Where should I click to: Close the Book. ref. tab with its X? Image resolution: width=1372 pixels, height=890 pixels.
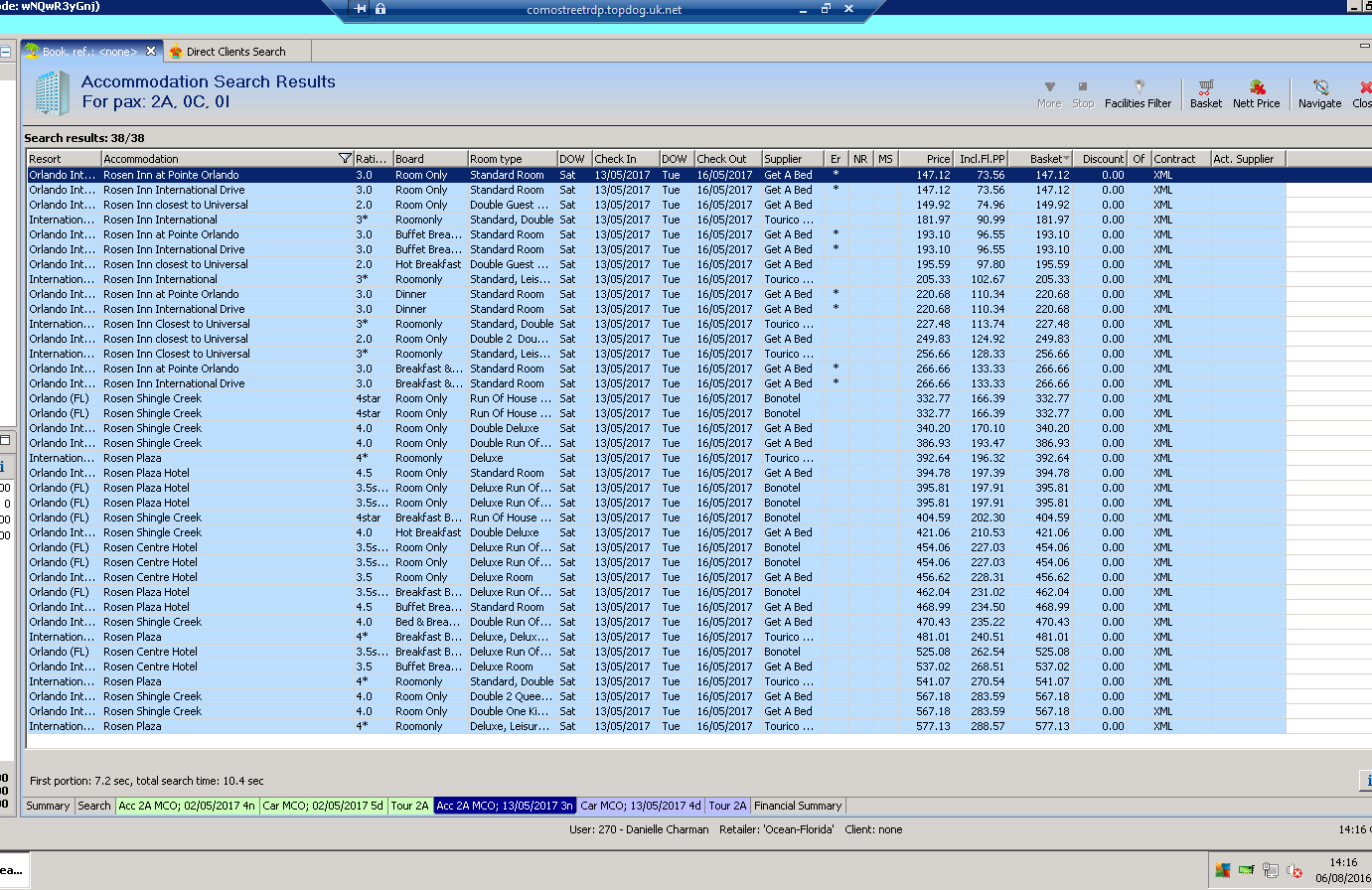[151, 51]
